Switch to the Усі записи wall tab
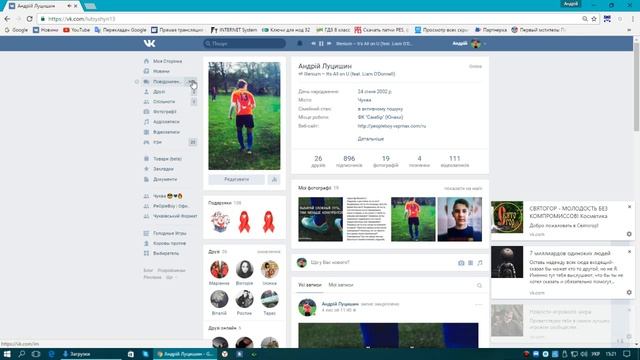The height and width of the screenshot is (360, 640). tap(310, 285)
